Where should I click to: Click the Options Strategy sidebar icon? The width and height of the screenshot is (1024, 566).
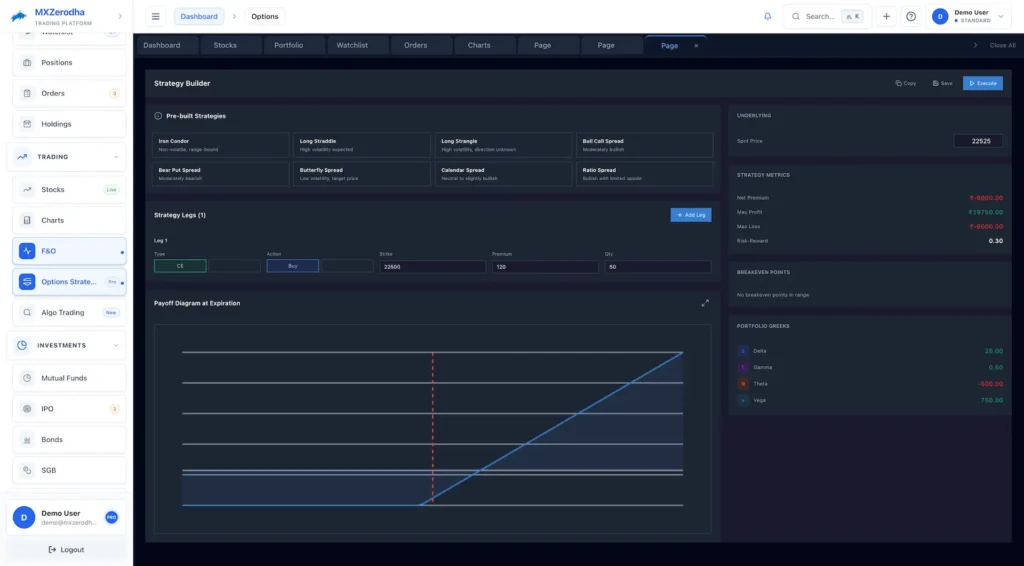[27, 282]
